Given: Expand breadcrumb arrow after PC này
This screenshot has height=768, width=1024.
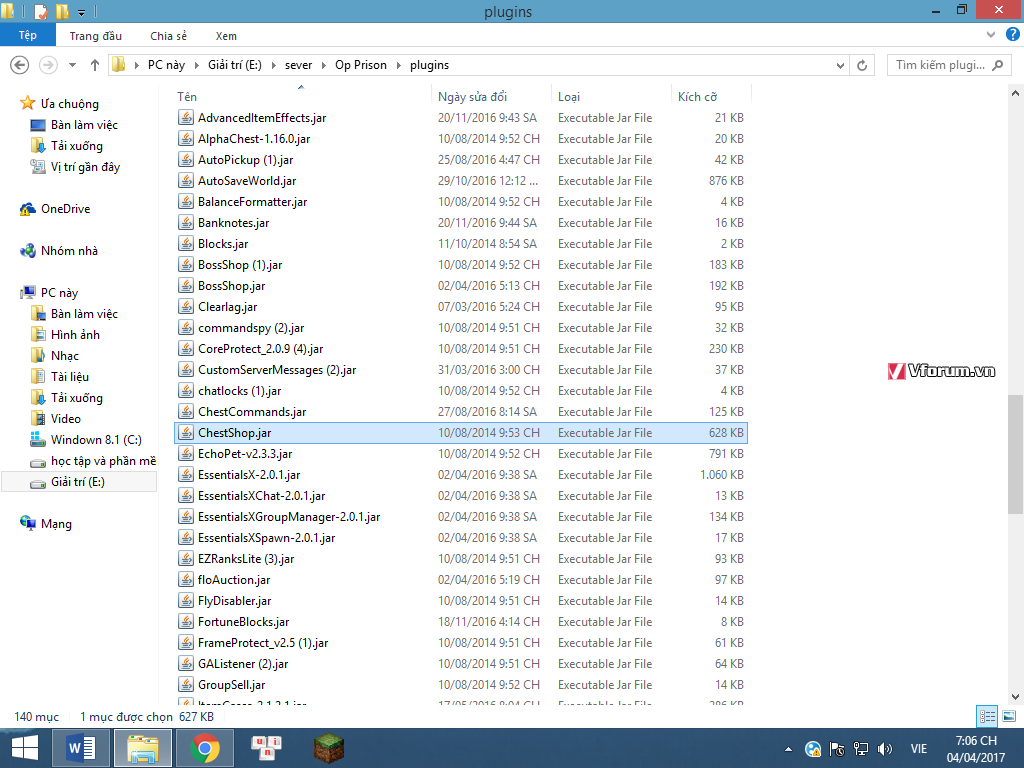Looking at the screenshot, I should (197, 65).
